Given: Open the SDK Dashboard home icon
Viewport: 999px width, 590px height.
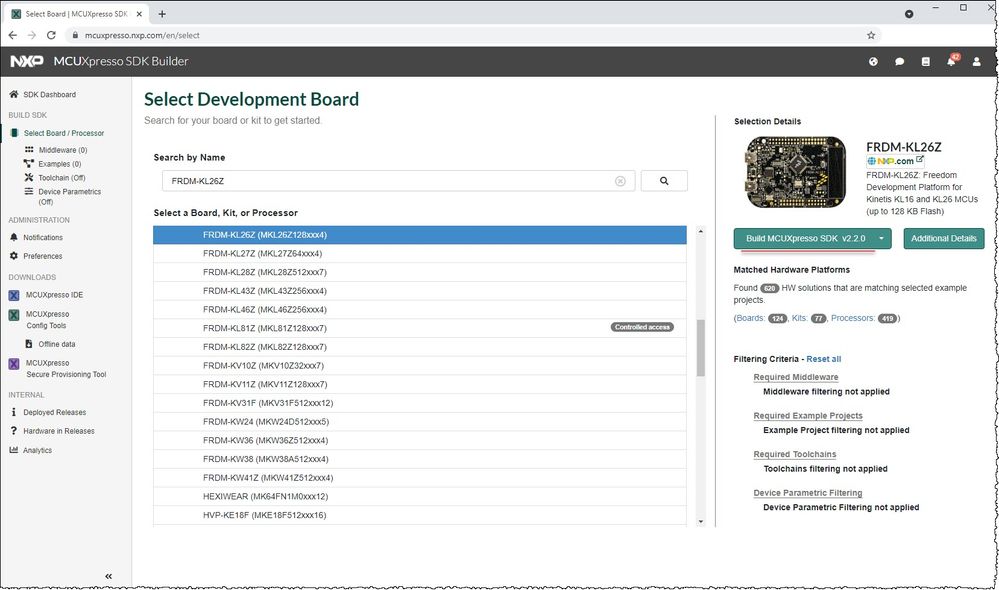Looking at the screenshot, I should click(13, 94).
